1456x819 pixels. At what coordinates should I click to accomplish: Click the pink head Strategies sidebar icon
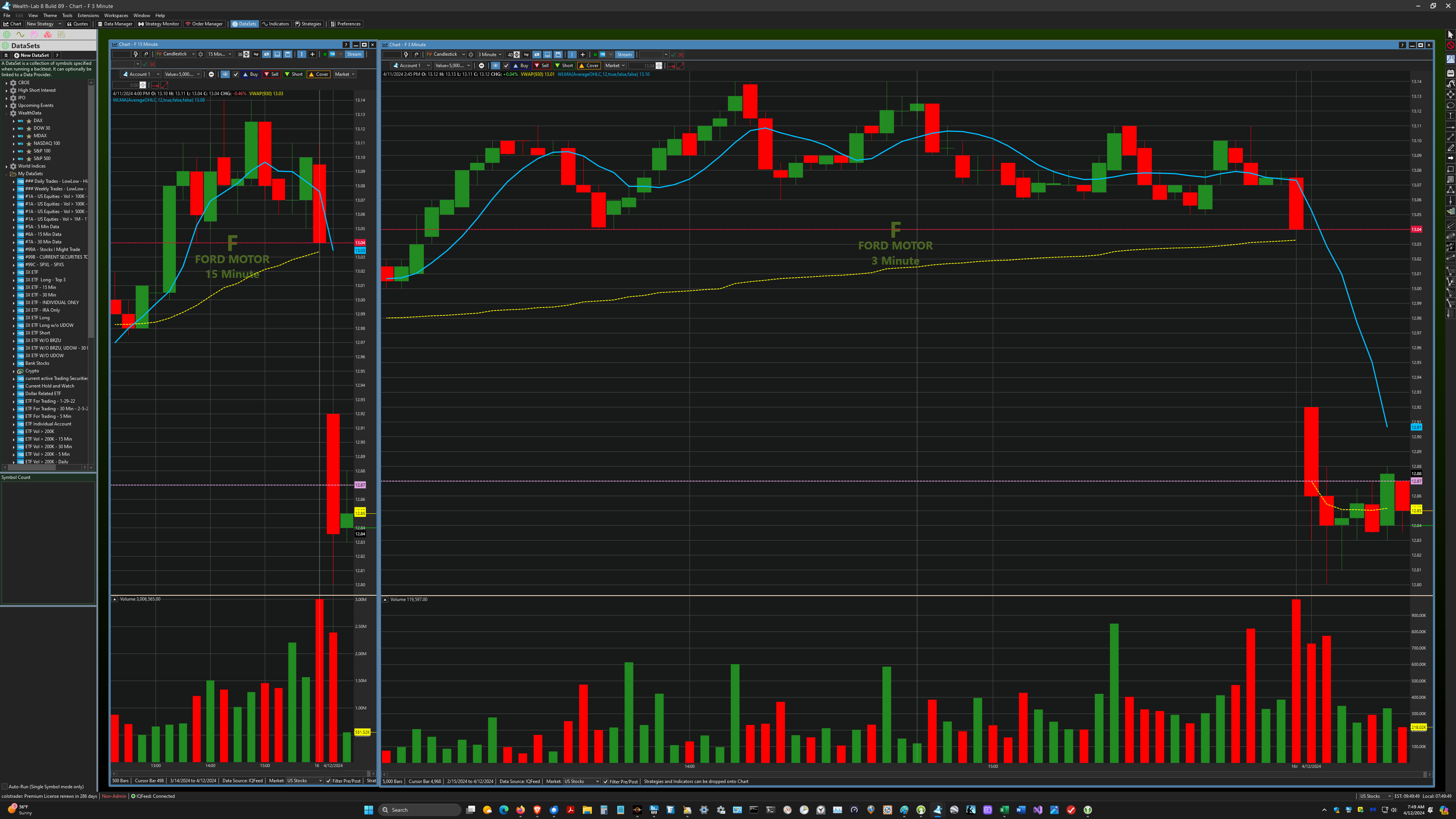point(34,35)
